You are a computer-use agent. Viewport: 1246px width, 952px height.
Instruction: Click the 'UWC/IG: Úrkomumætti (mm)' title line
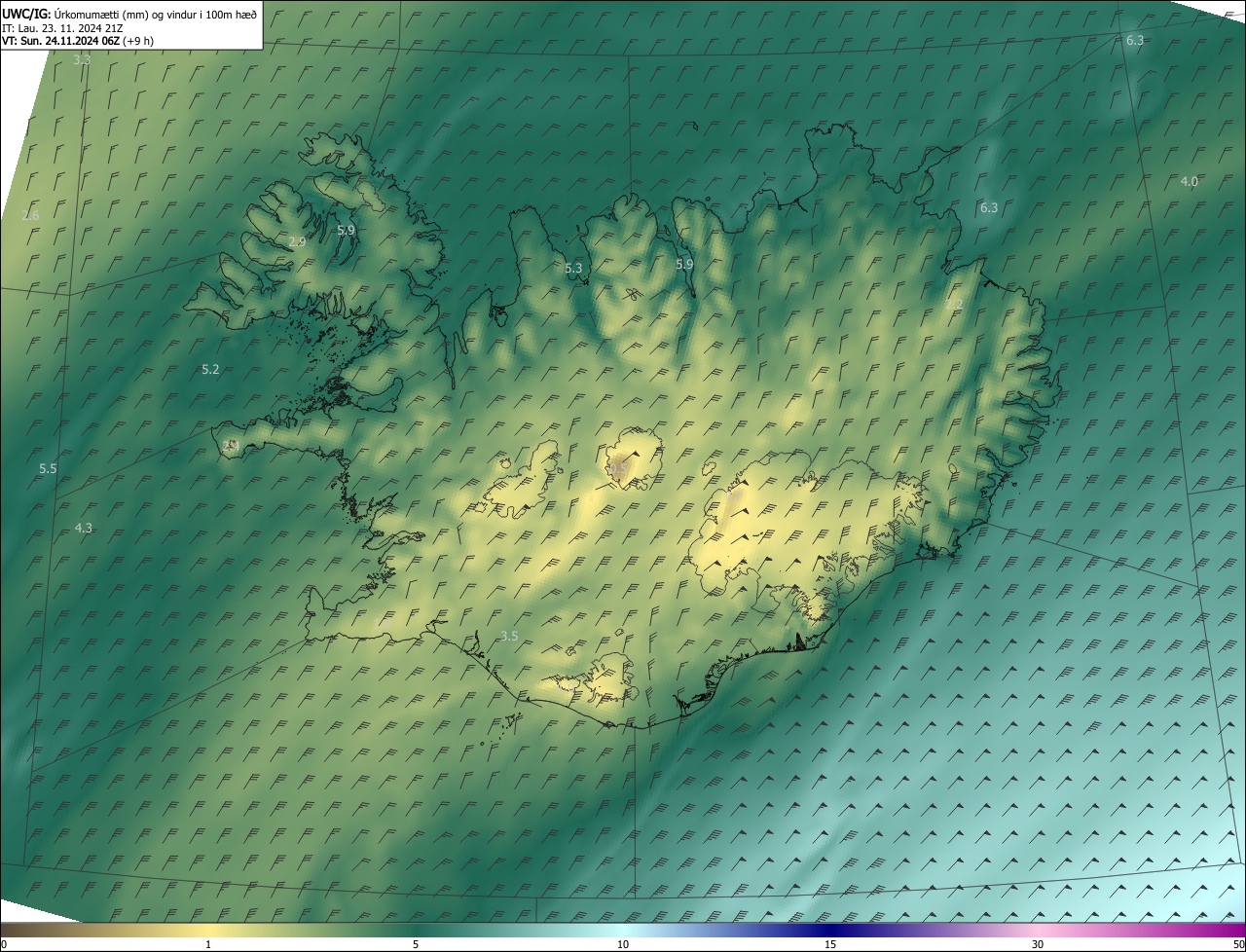click(129, 14)
